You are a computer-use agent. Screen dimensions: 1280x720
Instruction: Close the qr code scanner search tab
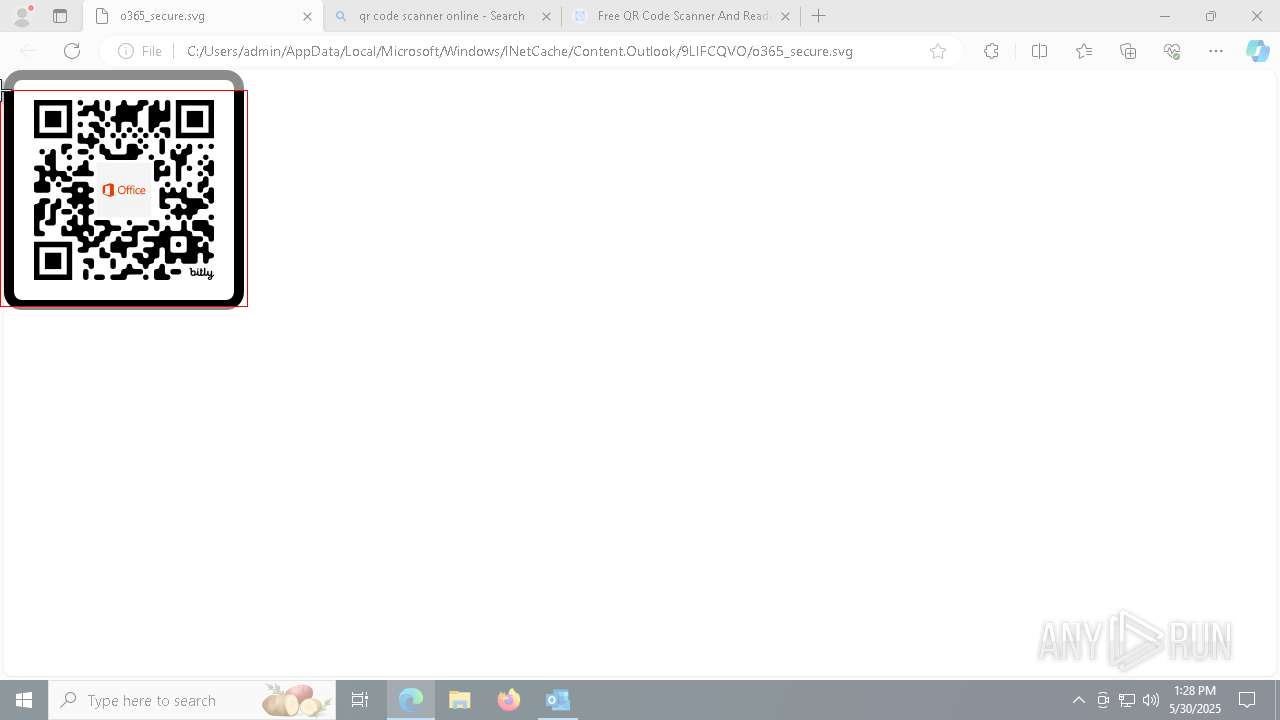point(546,16)
